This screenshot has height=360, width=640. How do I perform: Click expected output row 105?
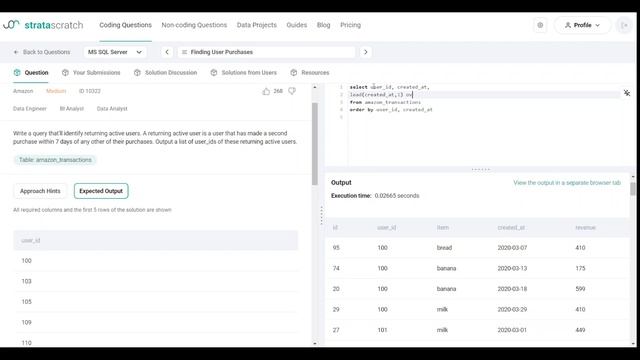156,302
